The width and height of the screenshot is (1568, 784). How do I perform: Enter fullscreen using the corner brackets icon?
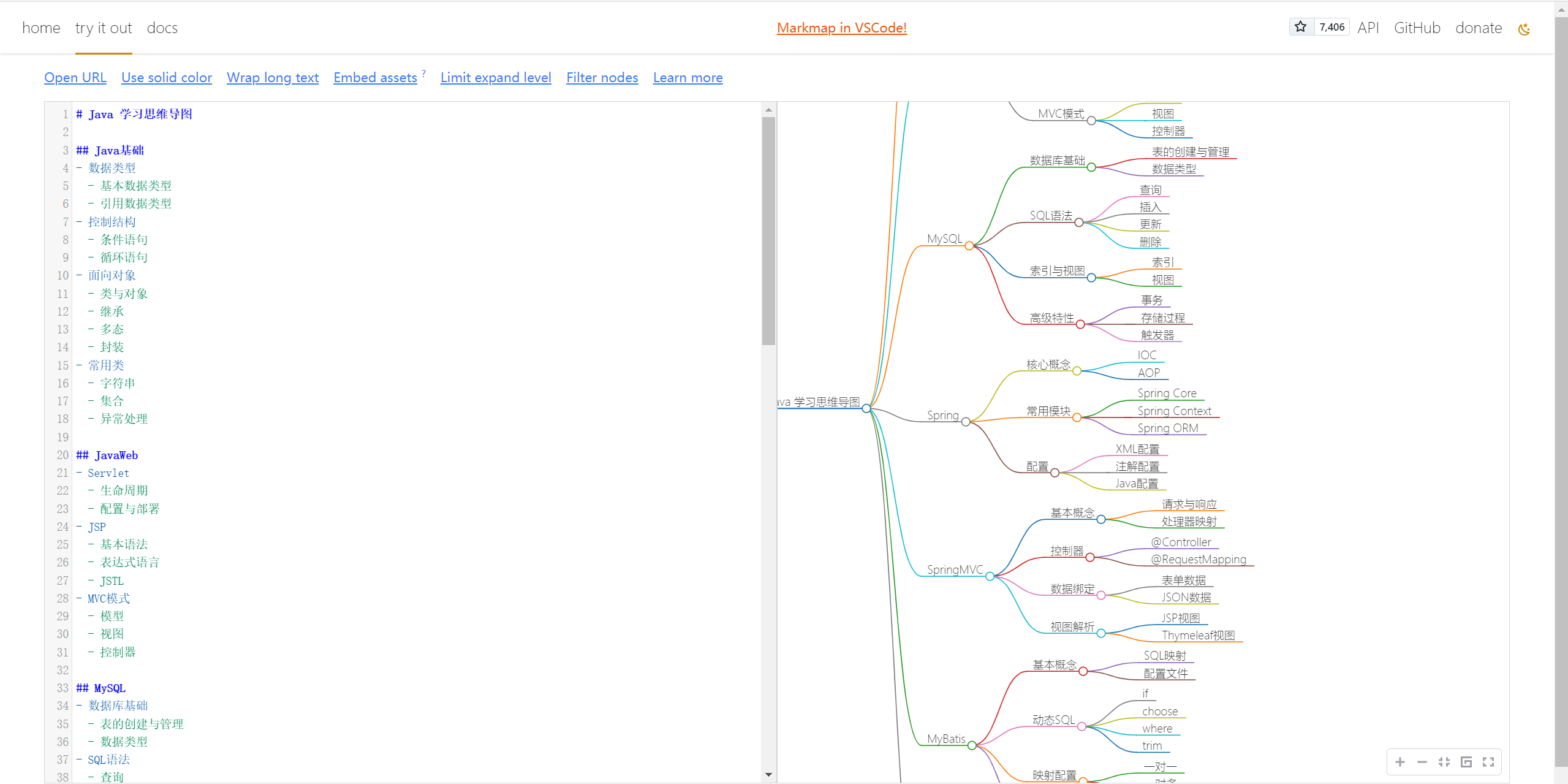click(1488, 762)
